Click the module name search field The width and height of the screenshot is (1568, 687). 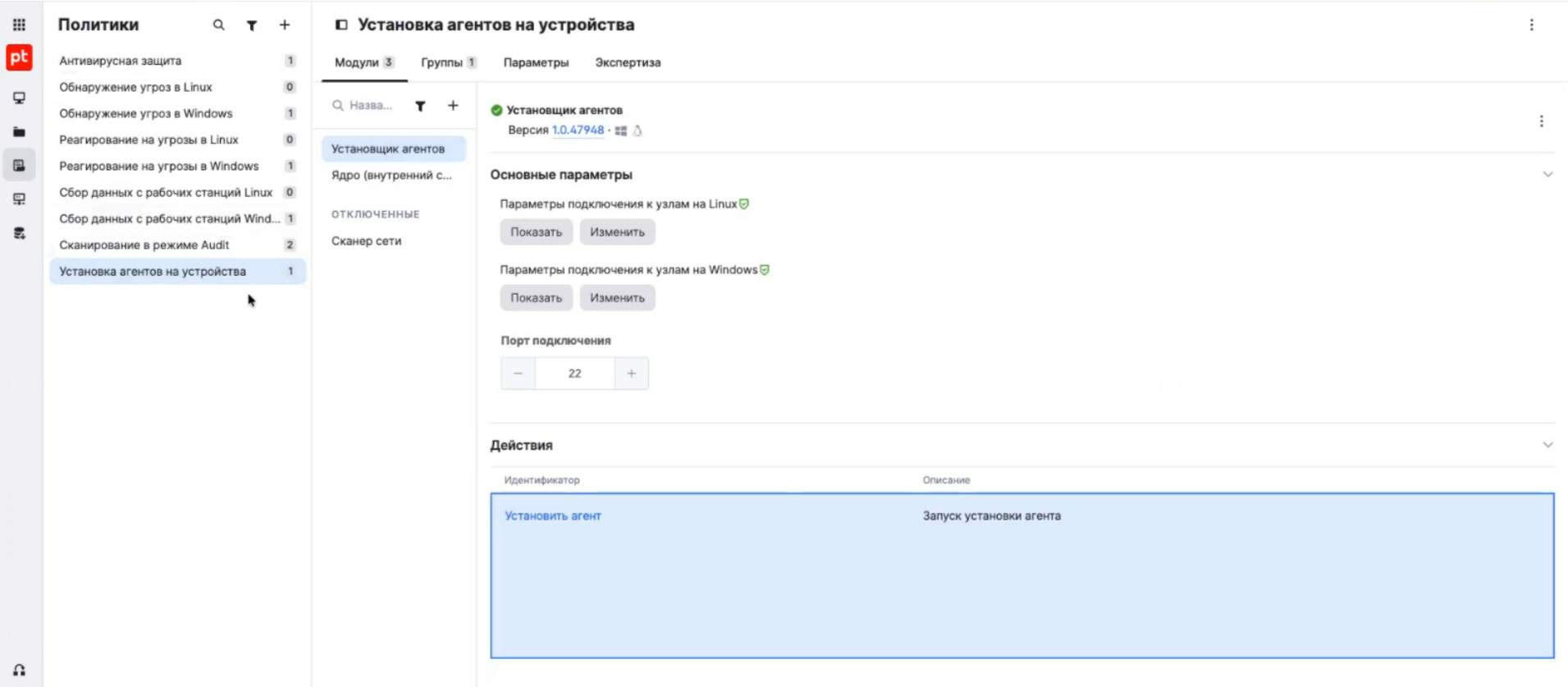pos(370,105)
